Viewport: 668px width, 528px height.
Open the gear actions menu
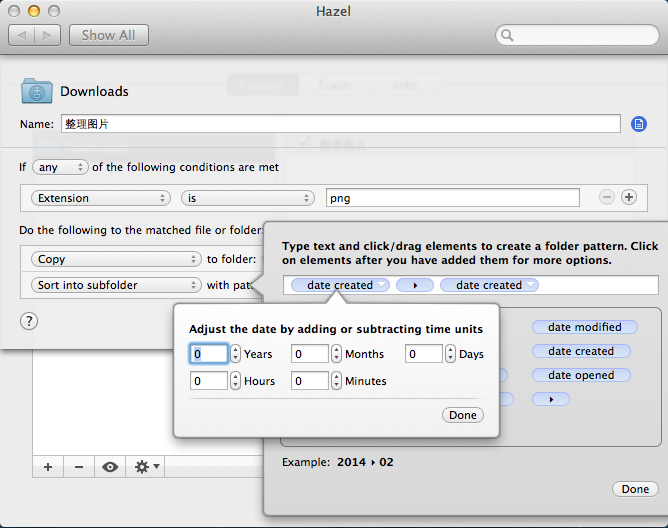pyautogui.click(x=146, y=467)
